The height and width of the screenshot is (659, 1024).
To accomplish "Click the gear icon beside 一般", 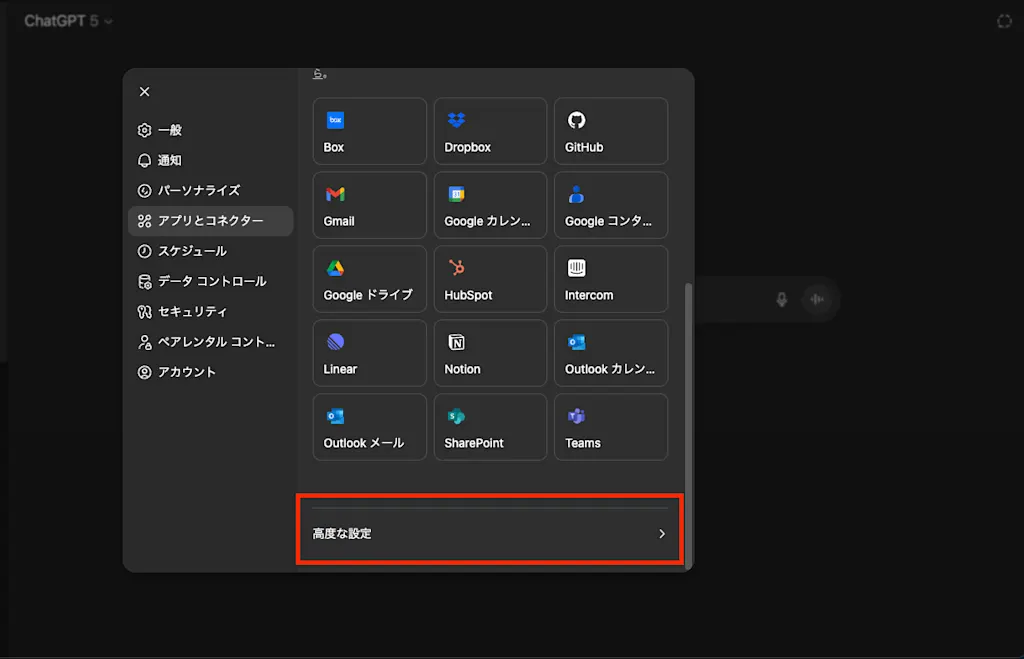I will point(144,130).
